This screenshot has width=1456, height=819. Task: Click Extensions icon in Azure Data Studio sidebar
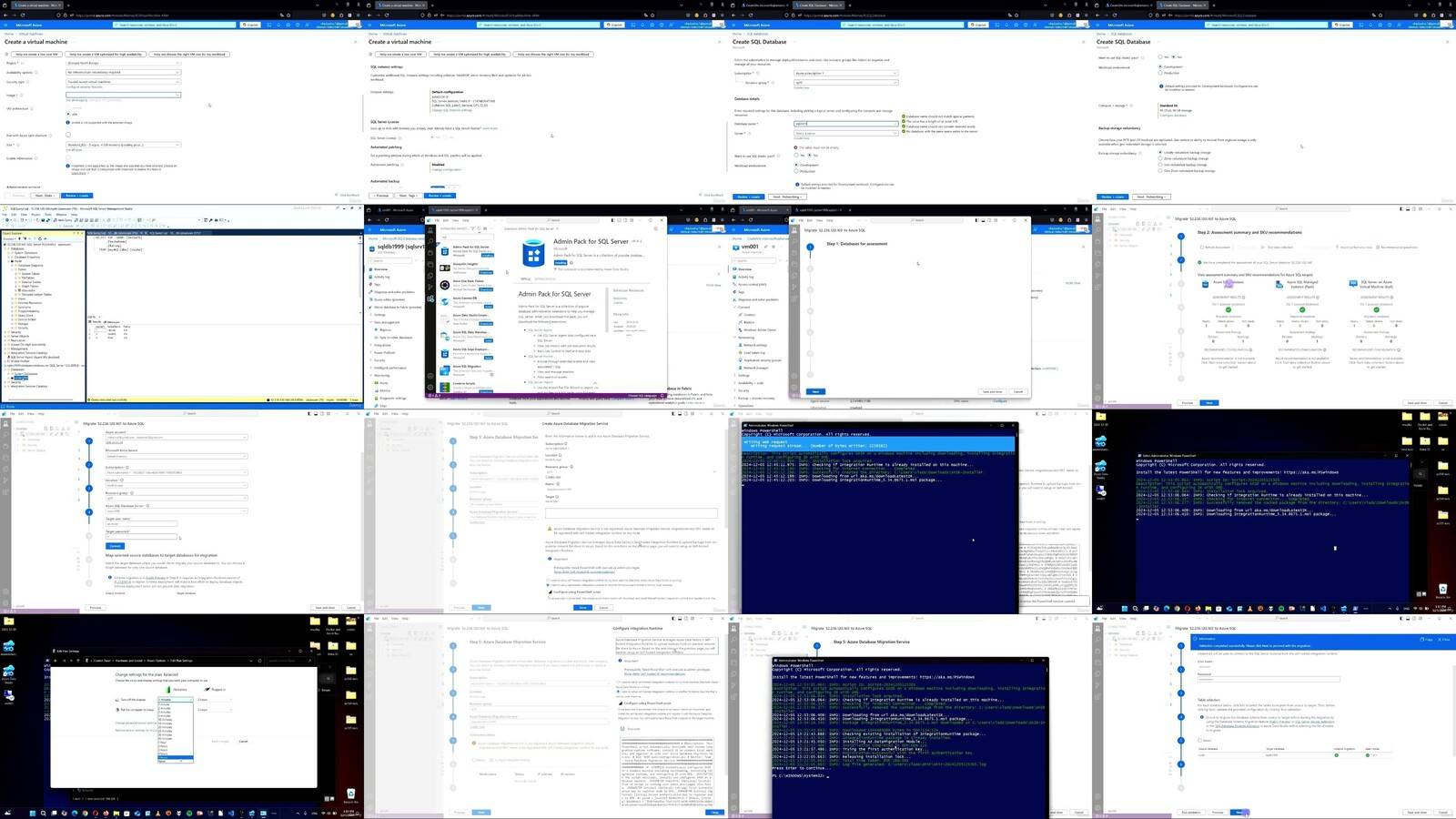[432, 298]
